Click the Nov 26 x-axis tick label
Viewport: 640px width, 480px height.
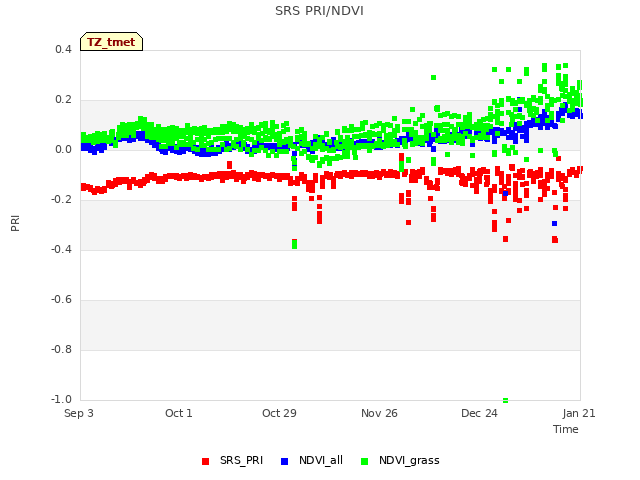point(379,413)
